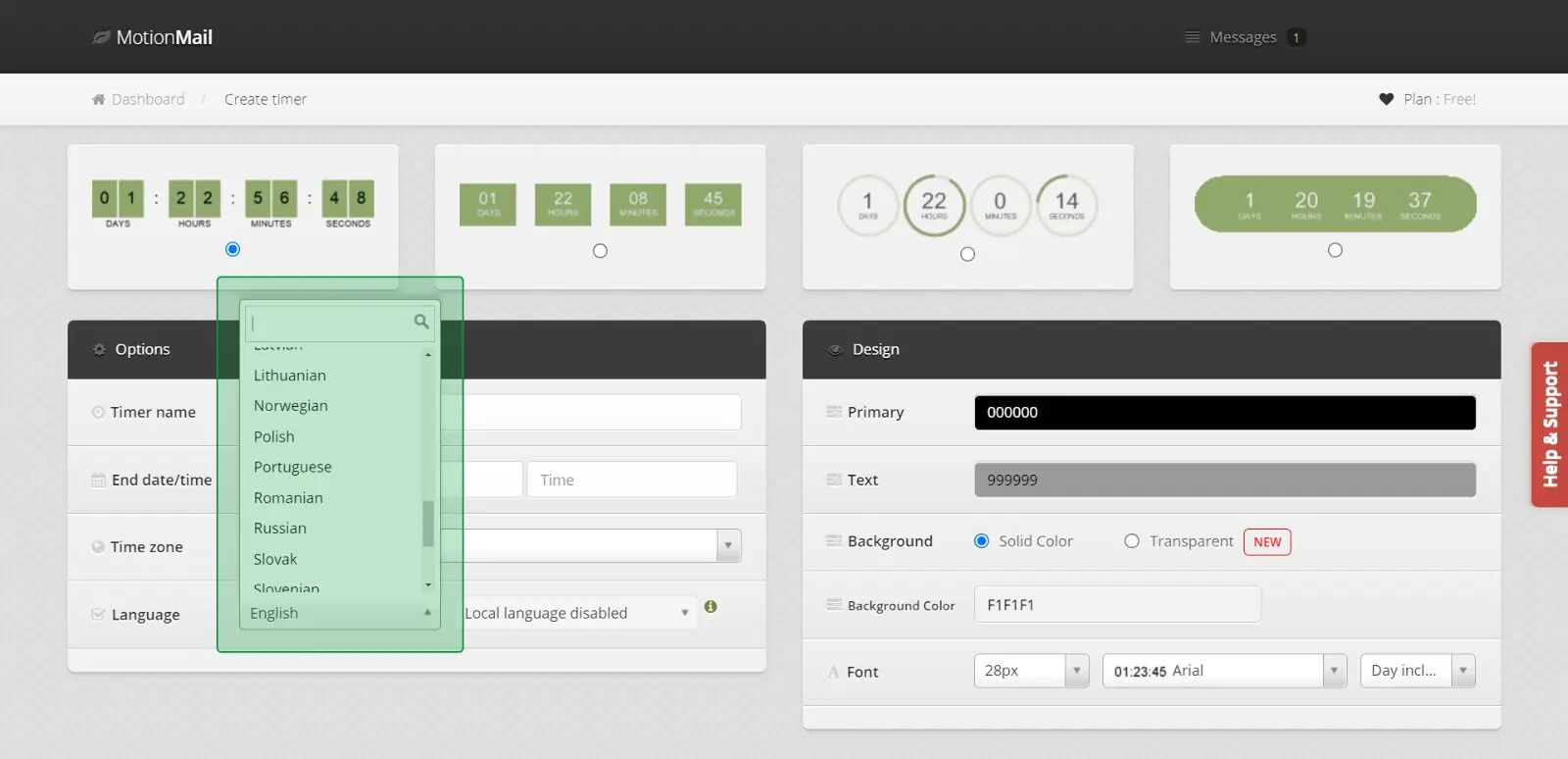Select the rounded pill timer style radio

(x=1335, y=250)
